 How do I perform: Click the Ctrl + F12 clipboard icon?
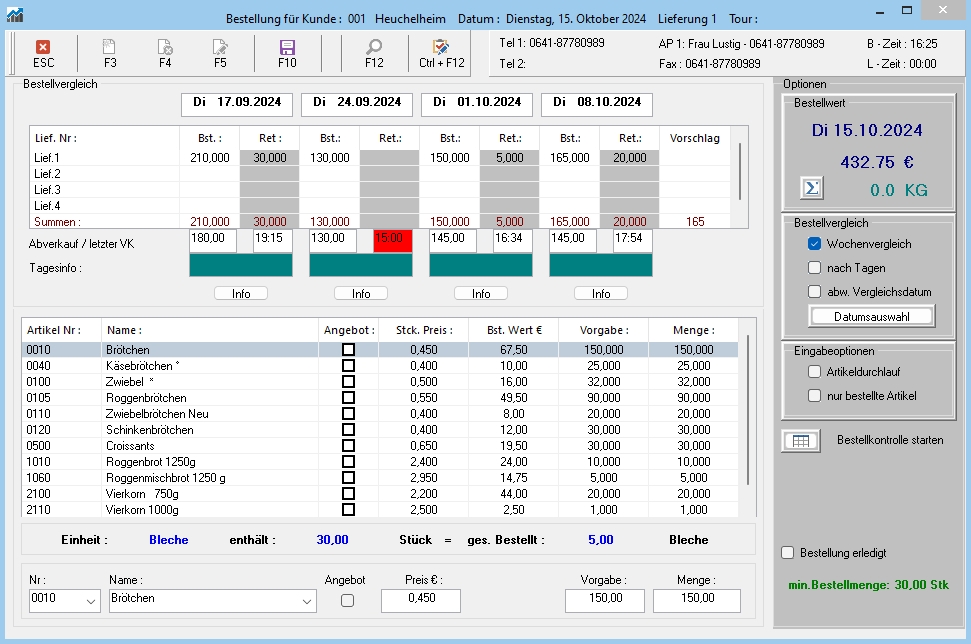[441, 47]
